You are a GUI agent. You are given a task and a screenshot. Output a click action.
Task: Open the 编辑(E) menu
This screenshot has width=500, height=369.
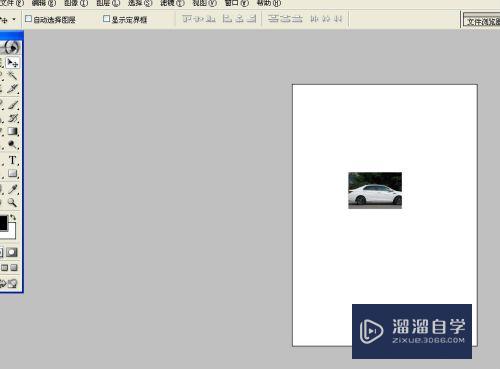44,3
